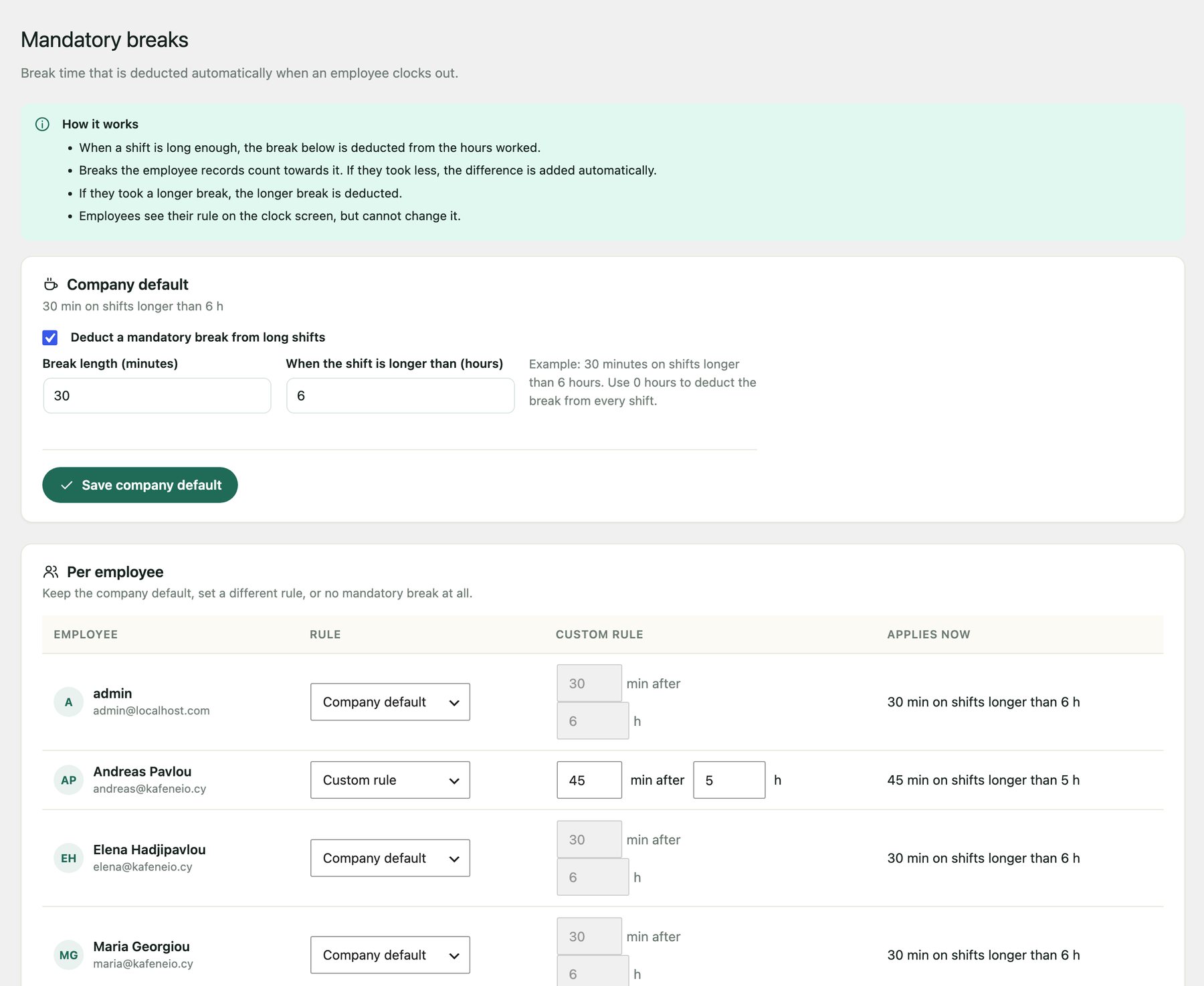This screenshot has width=1204, height=986.
Task: Click admin's disabled custom minutes field
Action: coord(589,683)
